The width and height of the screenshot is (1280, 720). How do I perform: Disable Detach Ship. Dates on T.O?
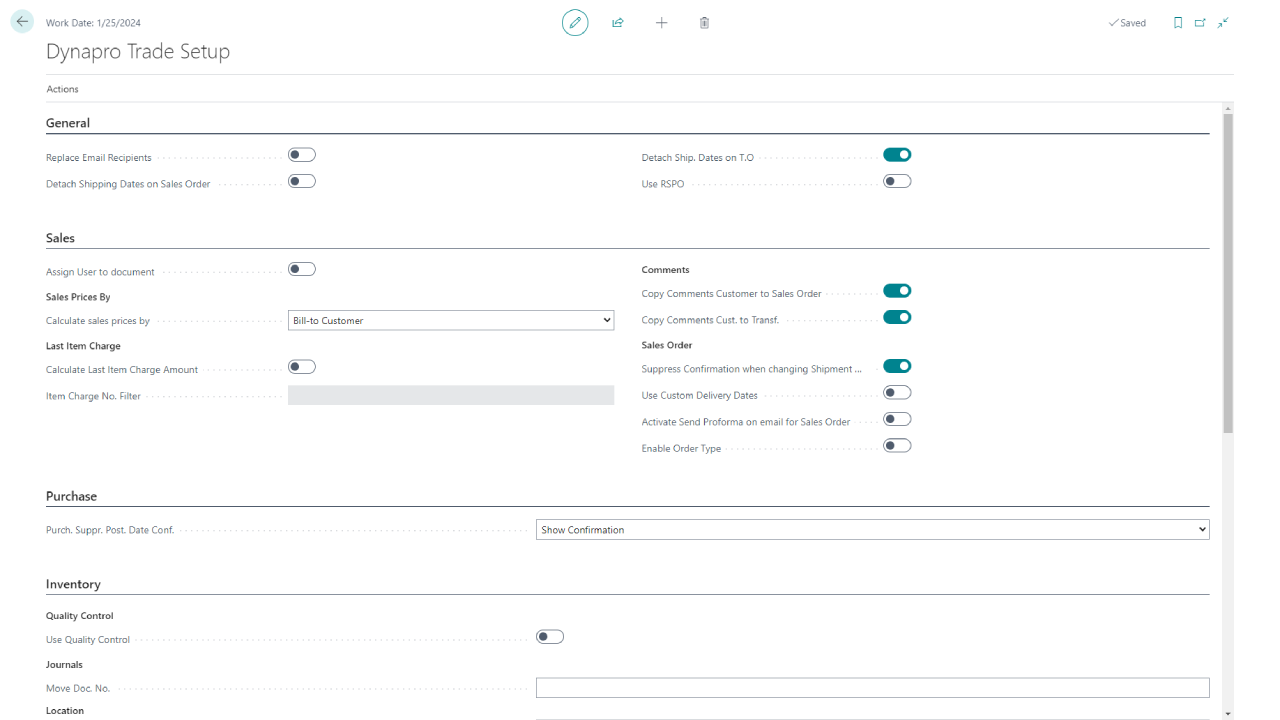[x=897, y=155]
